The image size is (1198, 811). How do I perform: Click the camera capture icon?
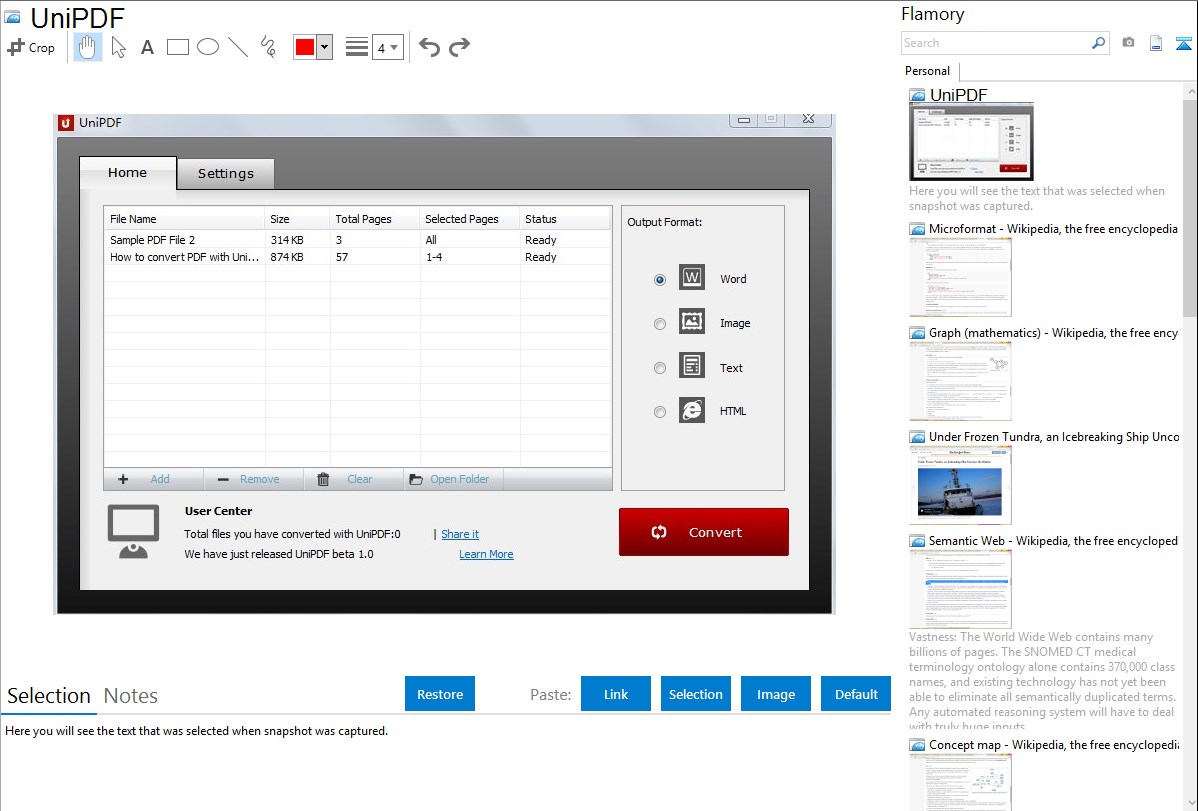coord(1128,43)
